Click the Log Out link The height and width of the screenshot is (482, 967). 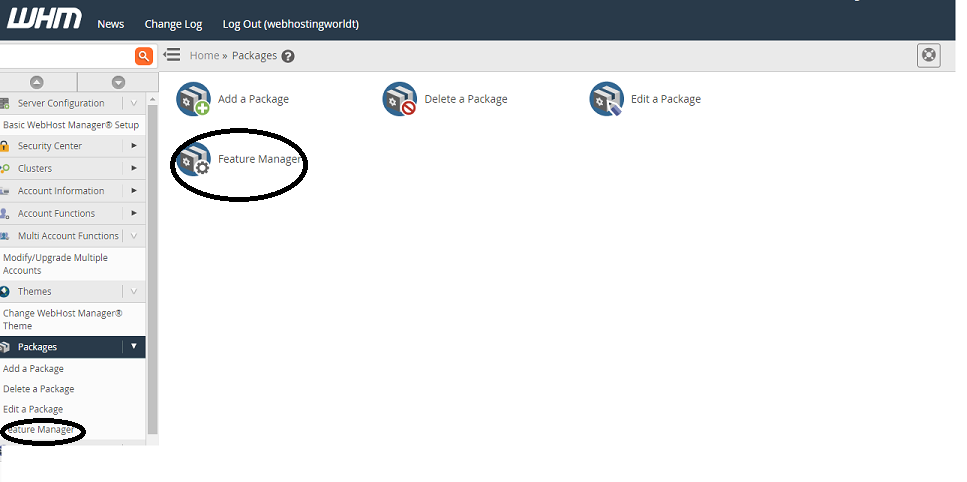pyautogui.click(x=290, y=24)
